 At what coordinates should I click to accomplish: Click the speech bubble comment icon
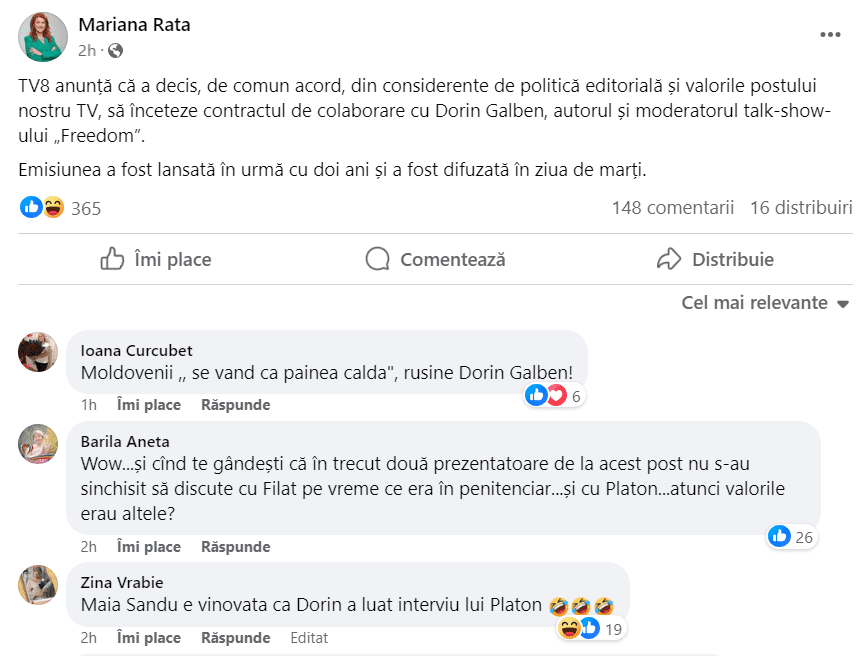(377, 259)
